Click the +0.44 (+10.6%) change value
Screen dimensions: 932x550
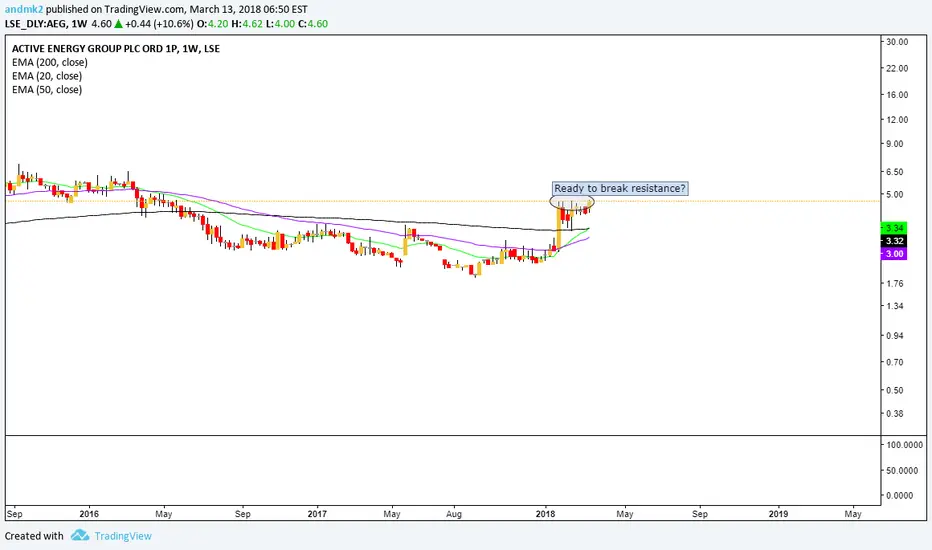tap(159, 24)
